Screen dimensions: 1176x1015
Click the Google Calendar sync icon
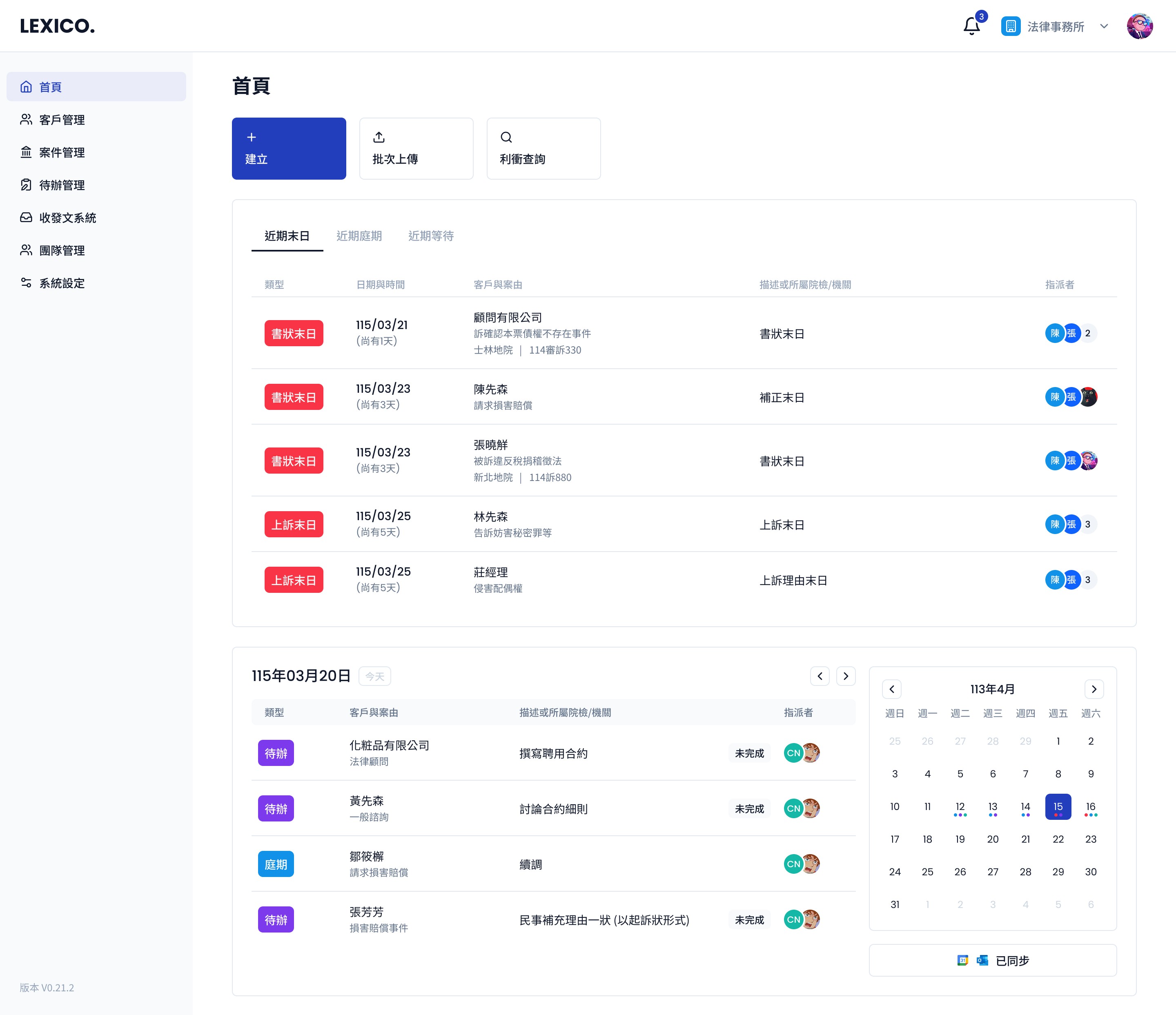pyautogui.click(x=962, y=960)
